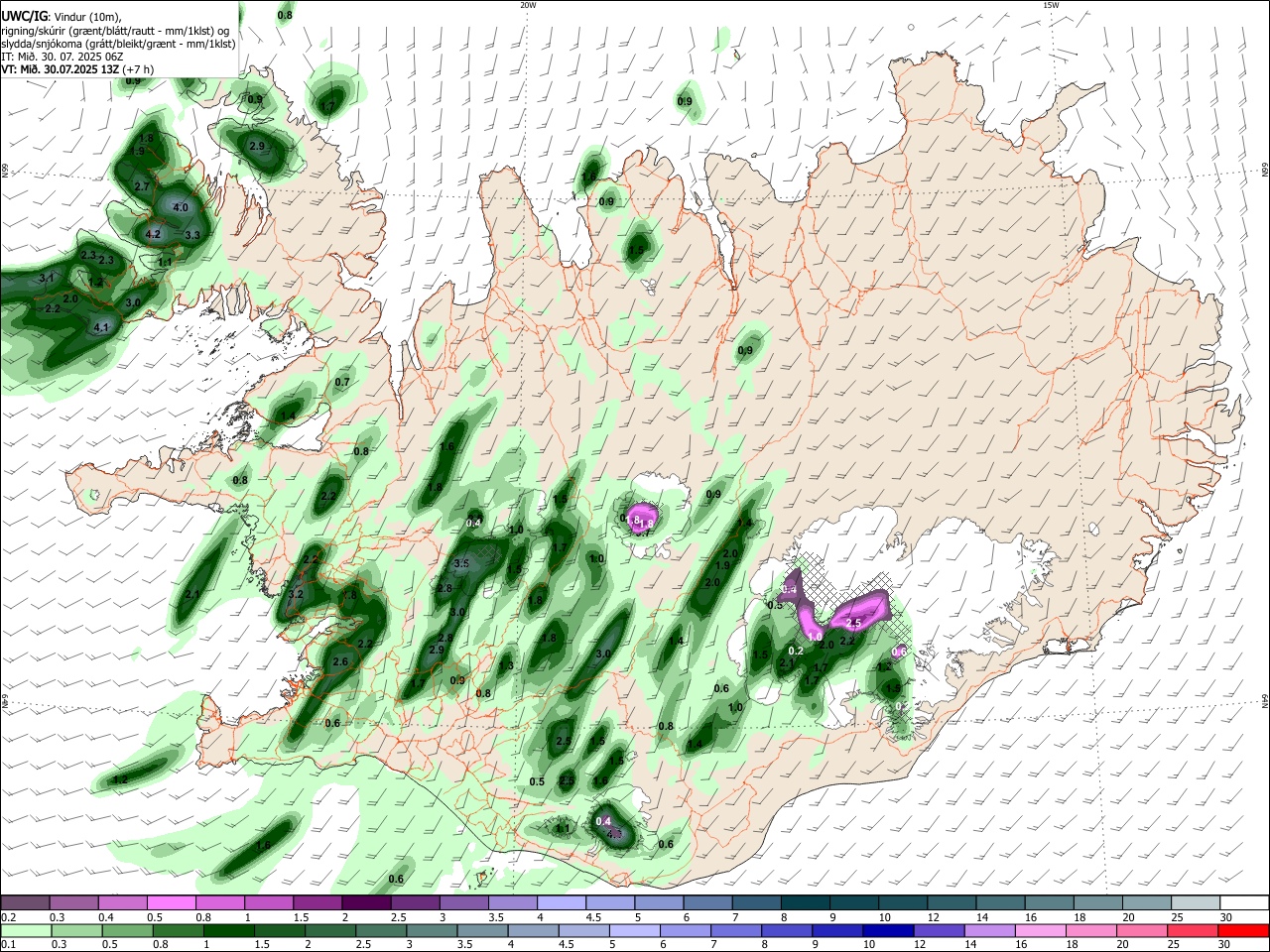The width and height of the screenshot is (1270, 952).
Task: Click the '0.7' precipitation value on the map
Action: (x=342, y=382)
